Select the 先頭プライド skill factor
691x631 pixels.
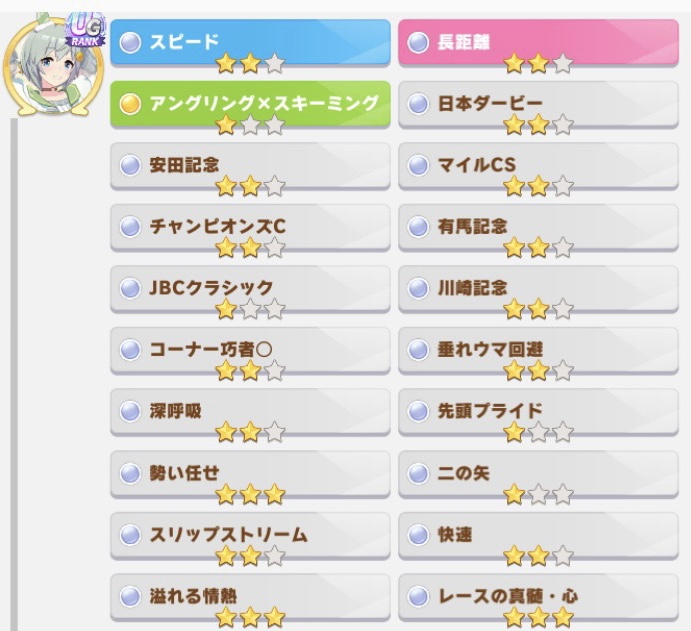click(x=538, y=412)
